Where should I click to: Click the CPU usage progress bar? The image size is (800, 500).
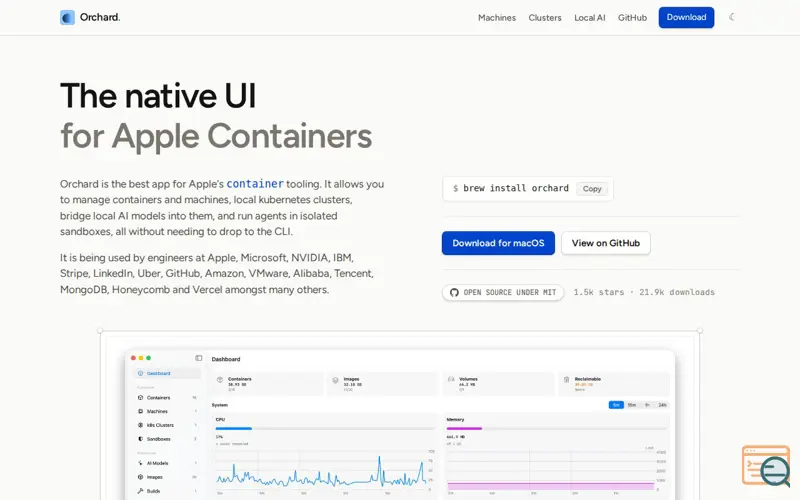[x=325, y=429]
